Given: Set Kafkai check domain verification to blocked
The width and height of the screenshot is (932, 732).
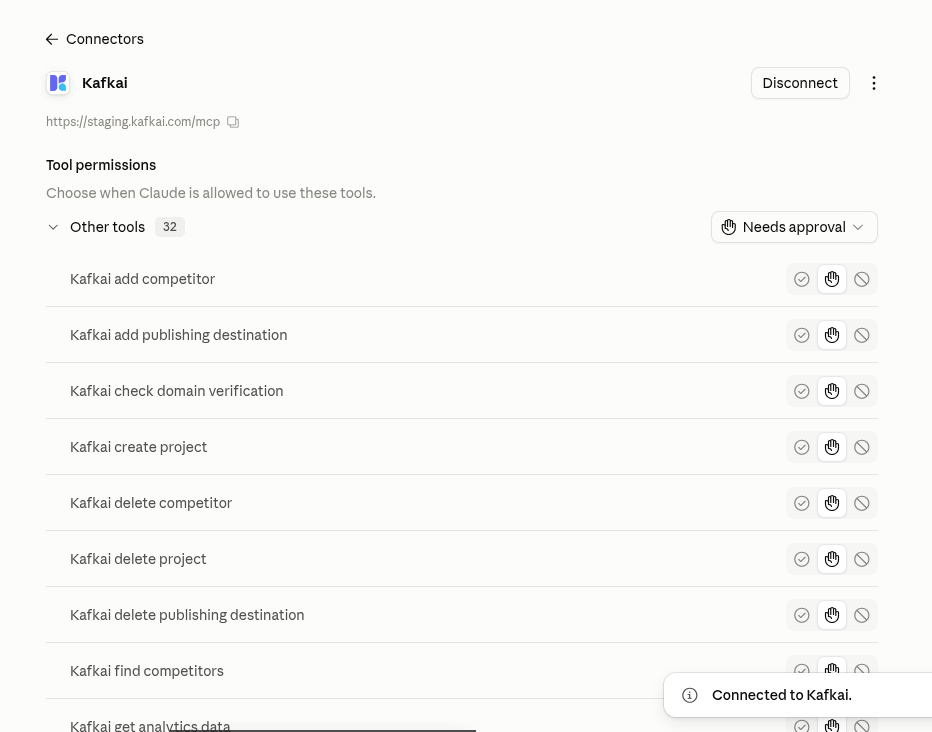Looking at the screenshot, I should pos(862,391).
